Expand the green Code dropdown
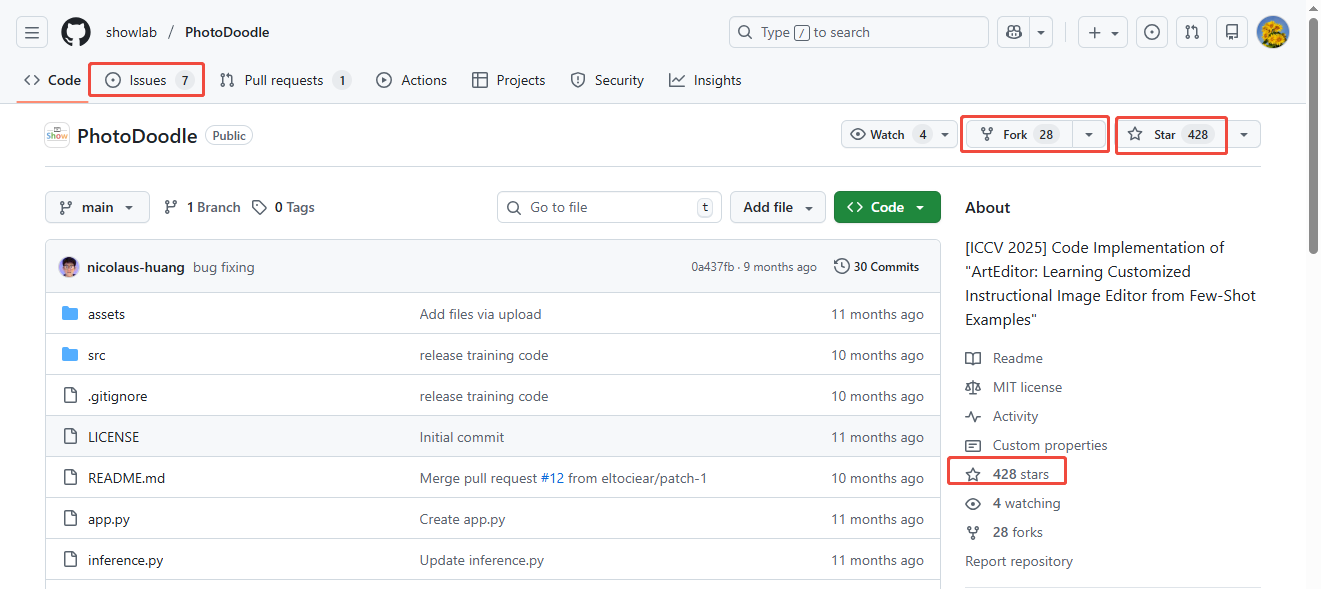The height and width of the screenshot is (589, 1321). (887, 207)
